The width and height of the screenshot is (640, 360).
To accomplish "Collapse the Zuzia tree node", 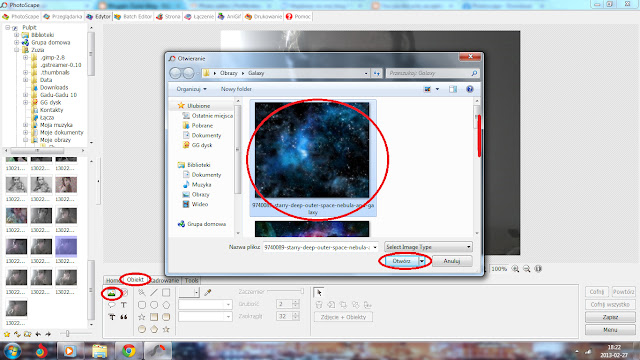I will 17,50.
